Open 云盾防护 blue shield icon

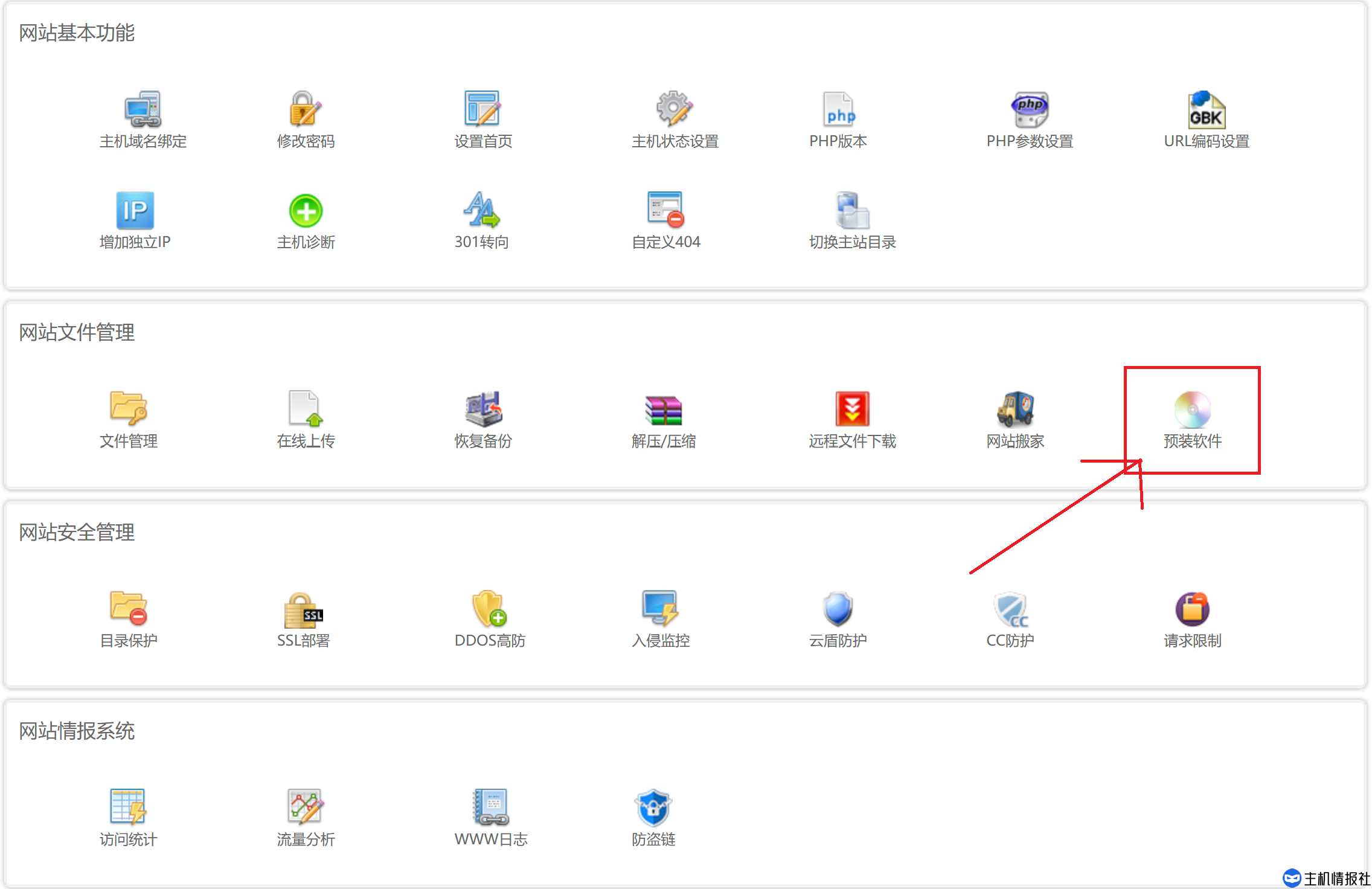(838, 608)
